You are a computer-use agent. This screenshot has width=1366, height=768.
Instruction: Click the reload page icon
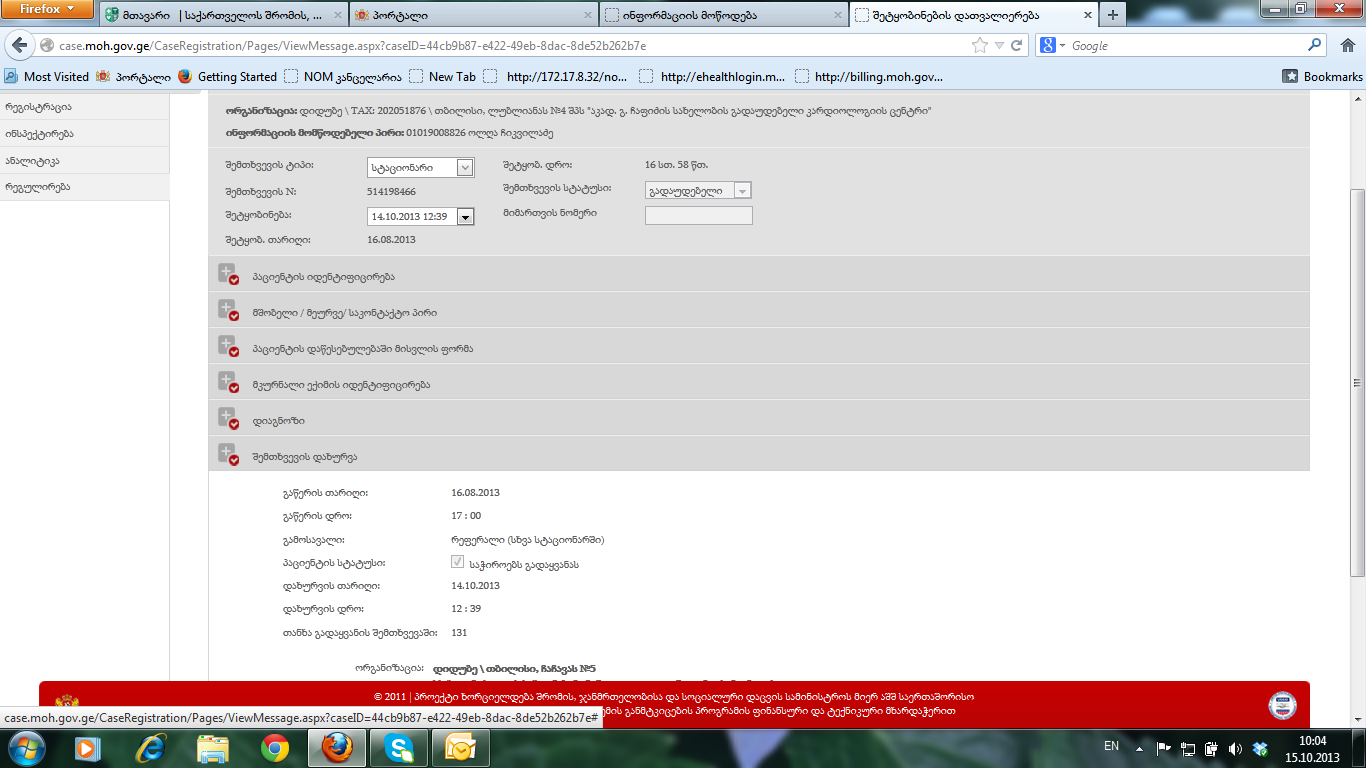1017,46
